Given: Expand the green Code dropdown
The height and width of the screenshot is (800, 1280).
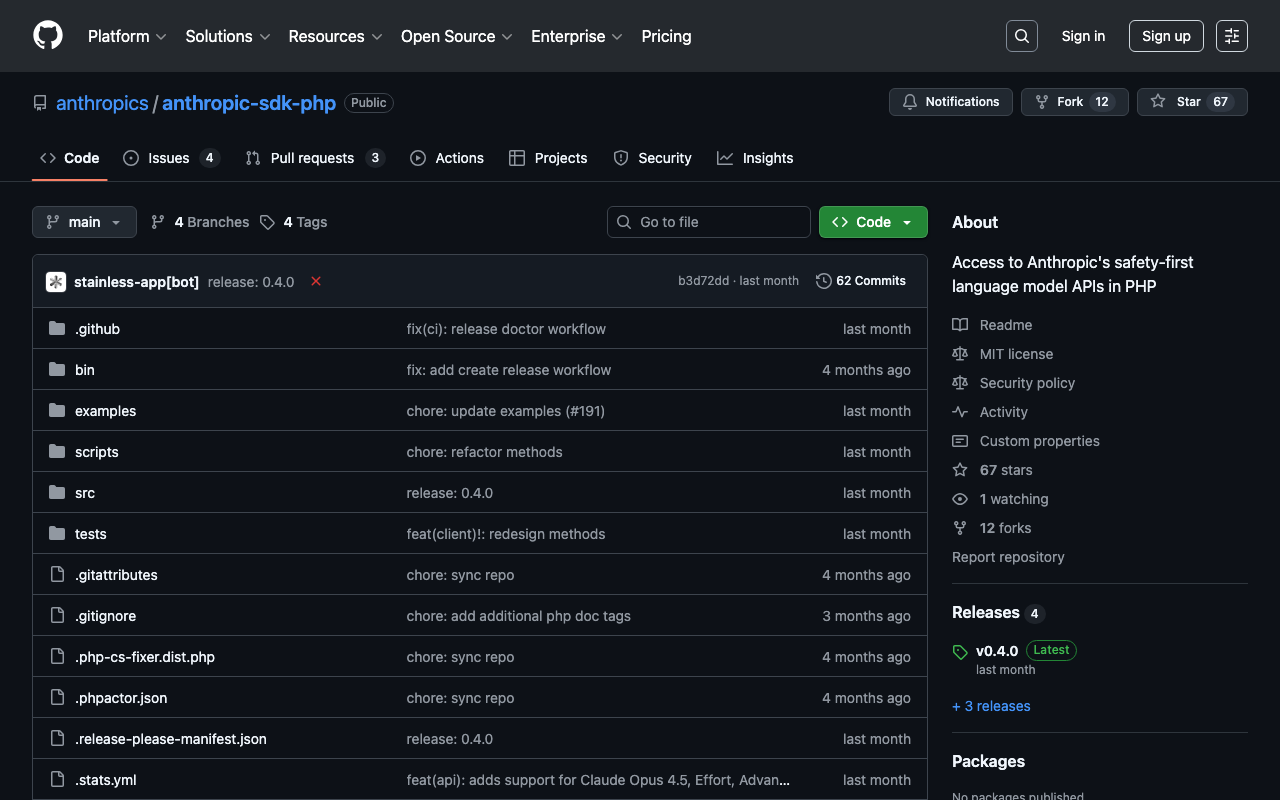Looking at the screenshot, I should point(873,222).
